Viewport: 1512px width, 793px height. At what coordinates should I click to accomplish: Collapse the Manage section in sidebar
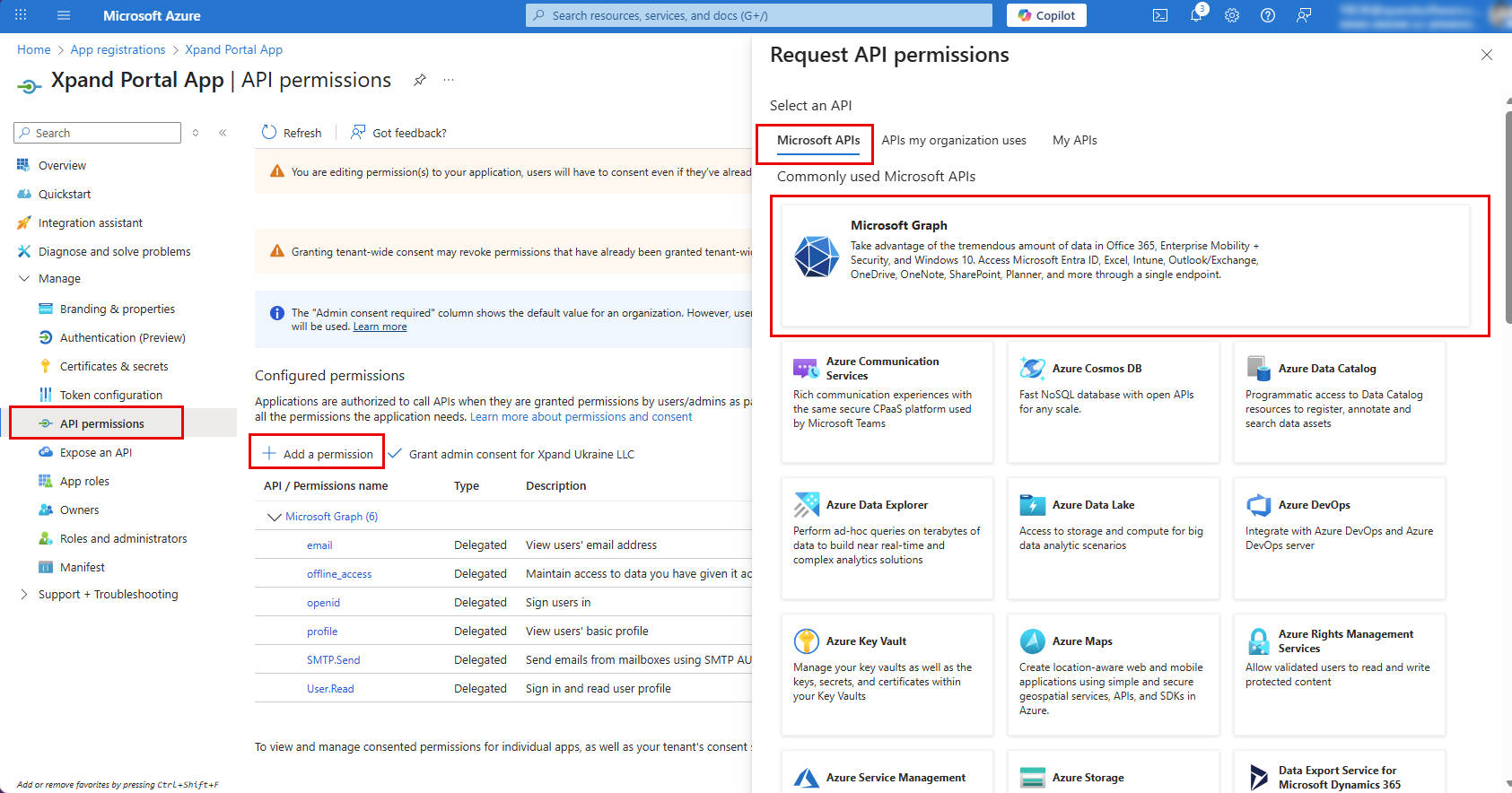tap(24, 279)
